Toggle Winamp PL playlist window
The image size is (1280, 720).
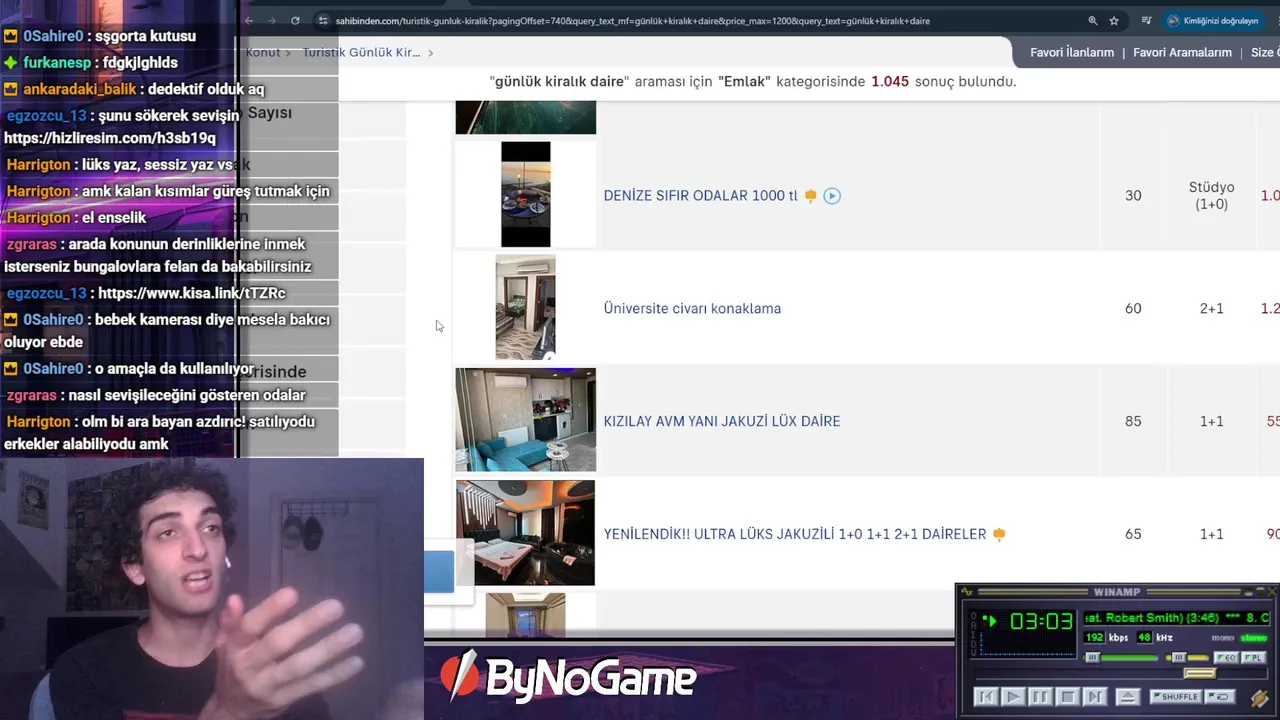1253,657
